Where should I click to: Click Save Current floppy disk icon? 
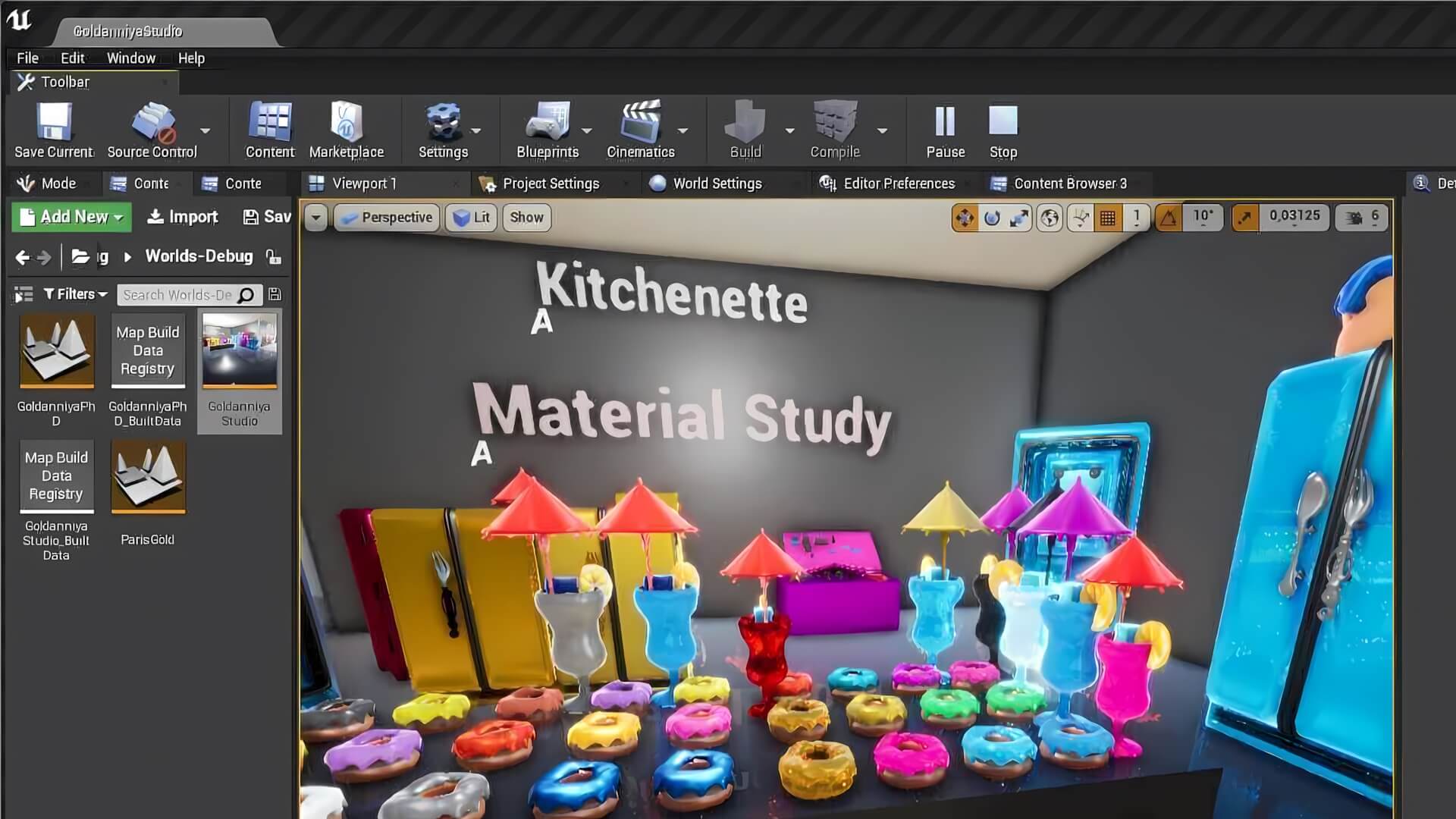[x=54, y=123]
